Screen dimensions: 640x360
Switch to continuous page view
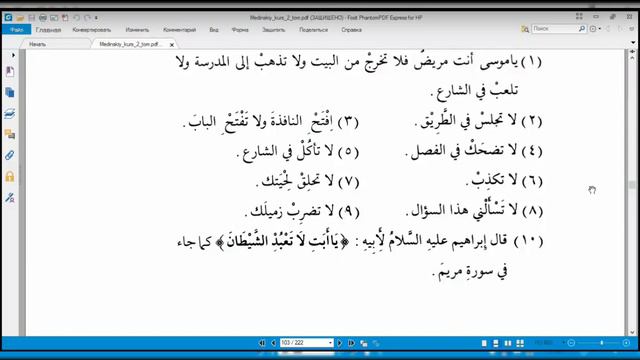(496, 343)
